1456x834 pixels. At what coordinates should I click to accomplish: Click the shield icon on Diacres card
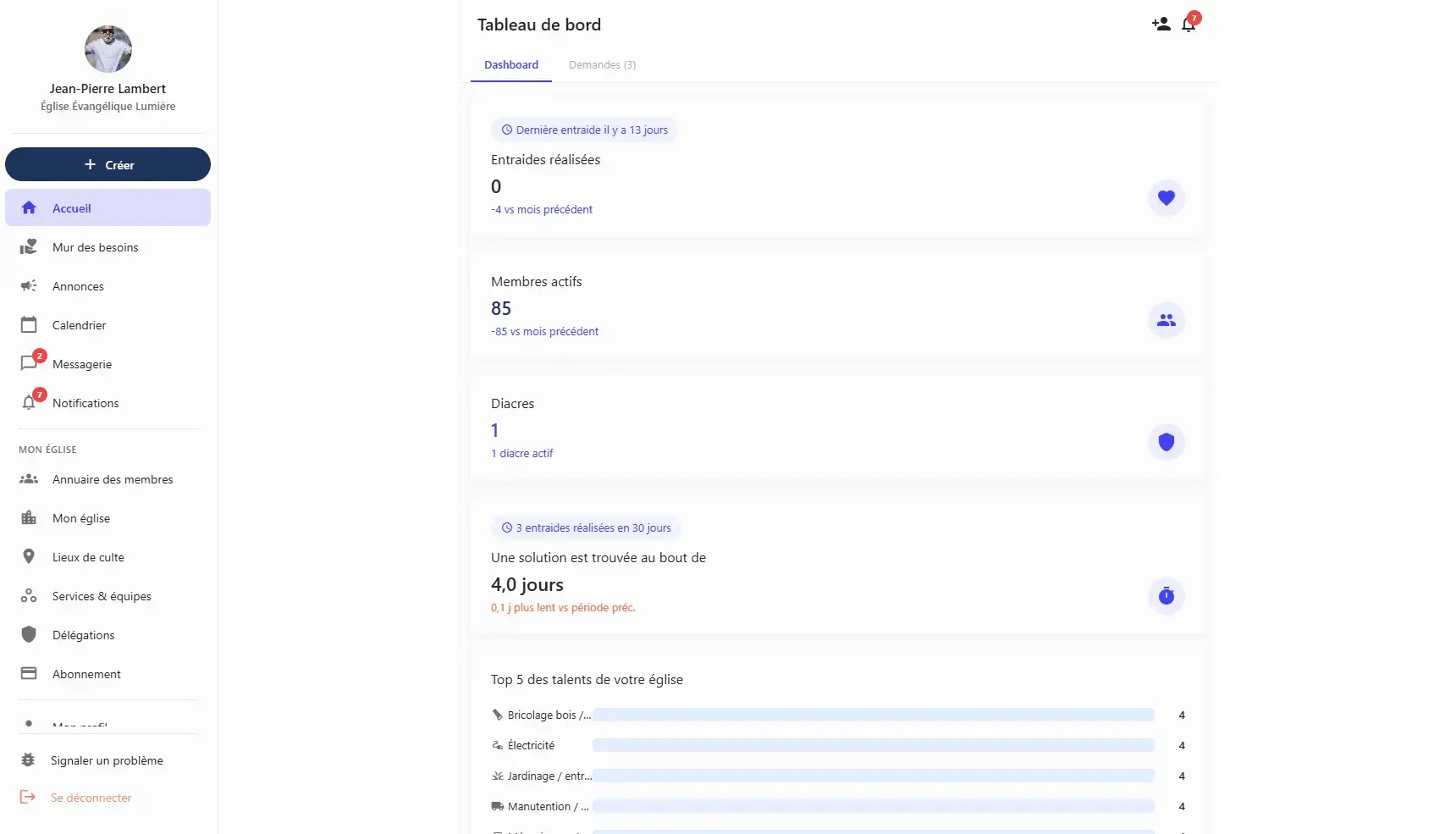point(1166,442)
